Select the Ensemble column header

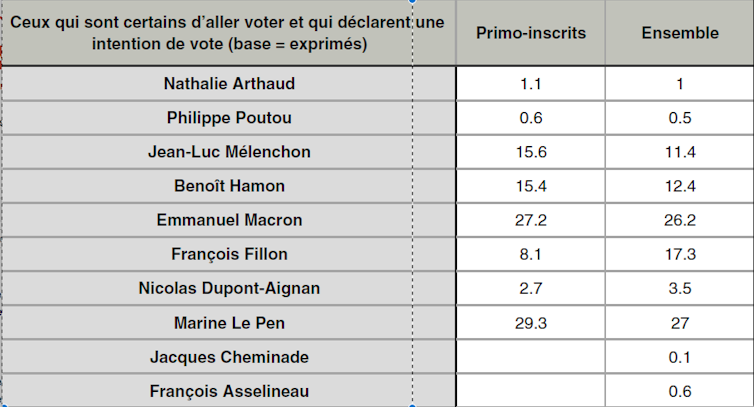[x=679, y=33]
